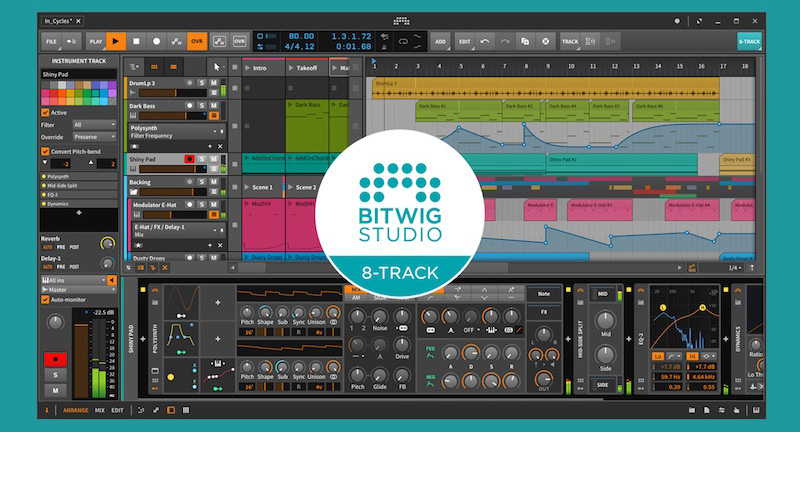800x500 pixels.
Task: Open the ADD menu
Action: pyautogui.click(x=440, y=41)
